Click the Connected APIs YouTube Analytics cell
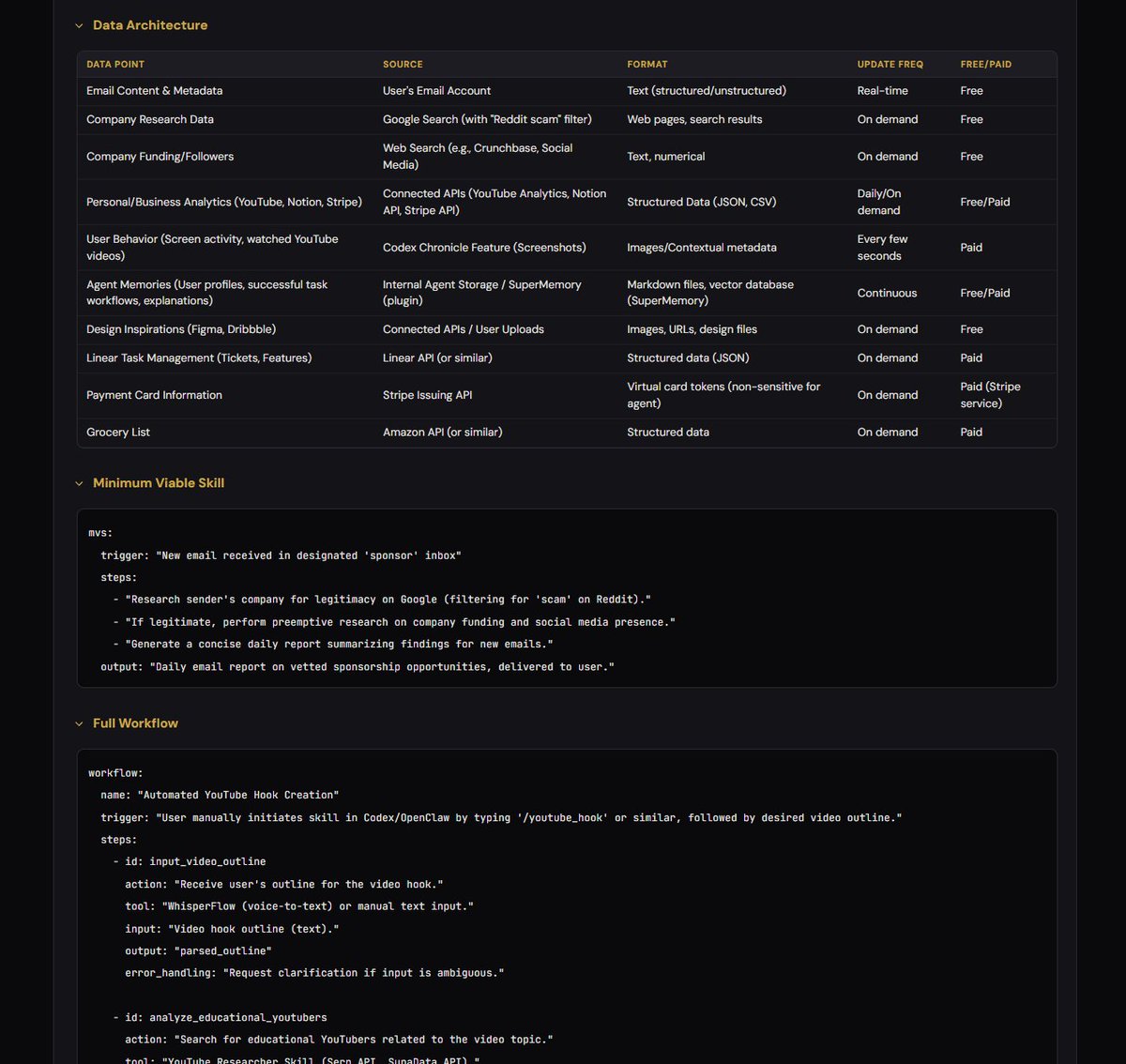Screen dimensions: 1126x1064 point(495,202)
